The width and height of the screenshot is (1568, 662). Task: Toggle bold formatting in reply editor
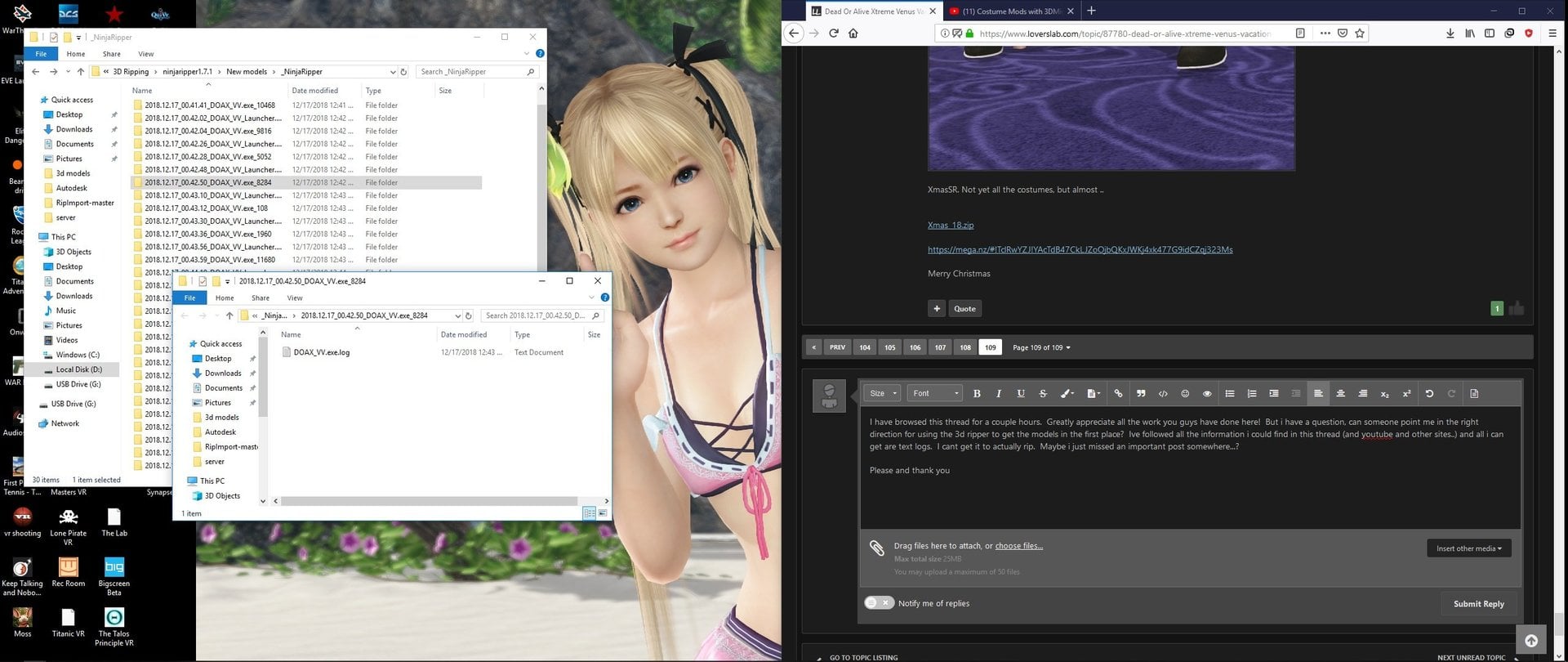click(x=977, y=394)
